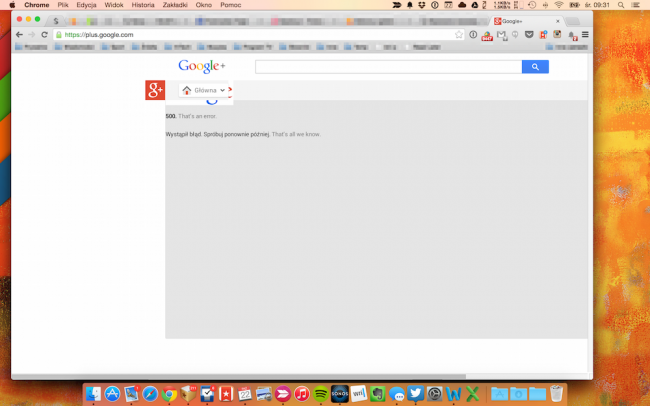Close the Google+ tab
650x406 pixels.
click(x=558, y=21)
